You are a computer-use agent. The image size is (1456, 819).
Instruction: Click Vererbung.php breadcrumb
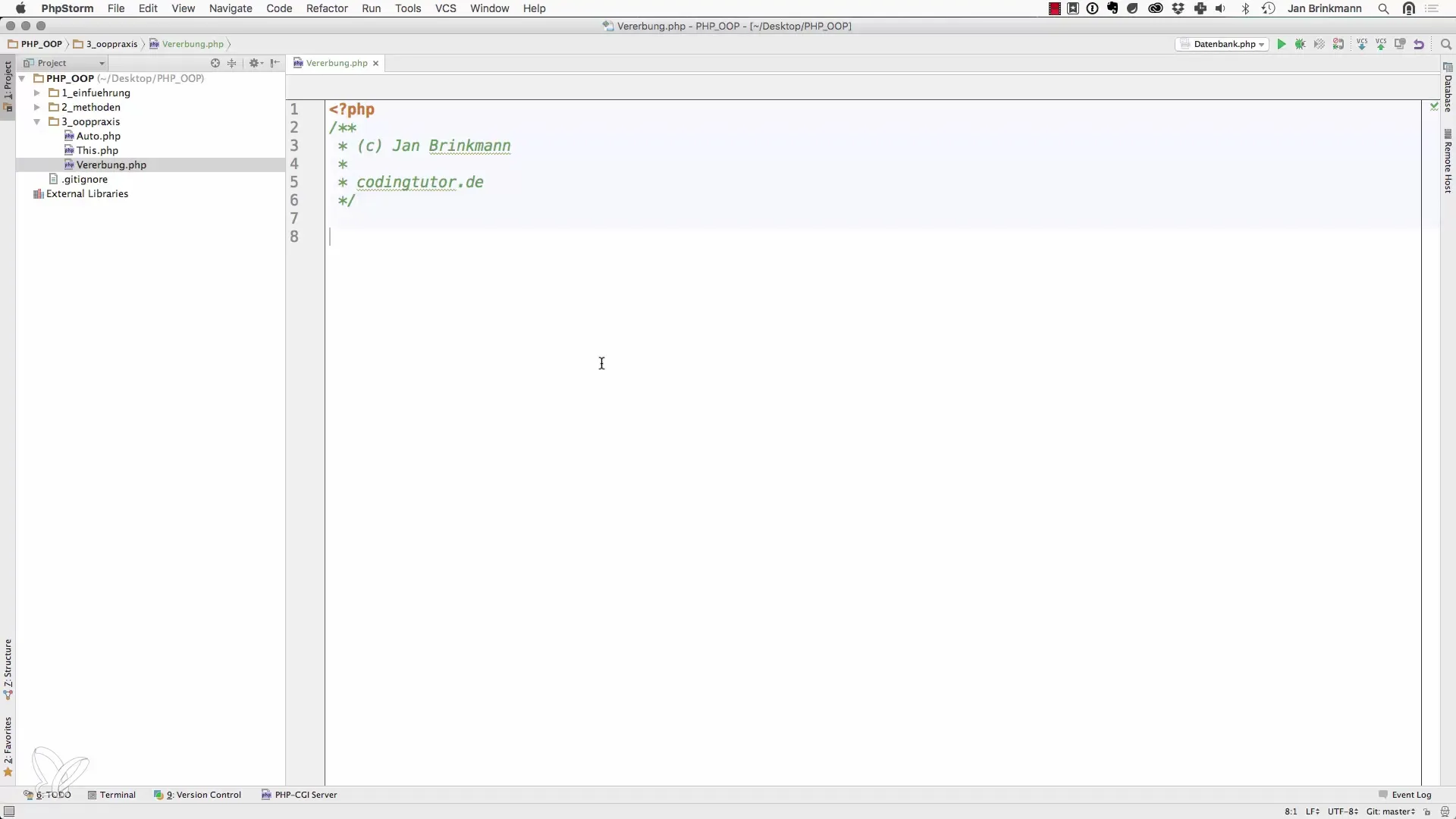point(187,44)
